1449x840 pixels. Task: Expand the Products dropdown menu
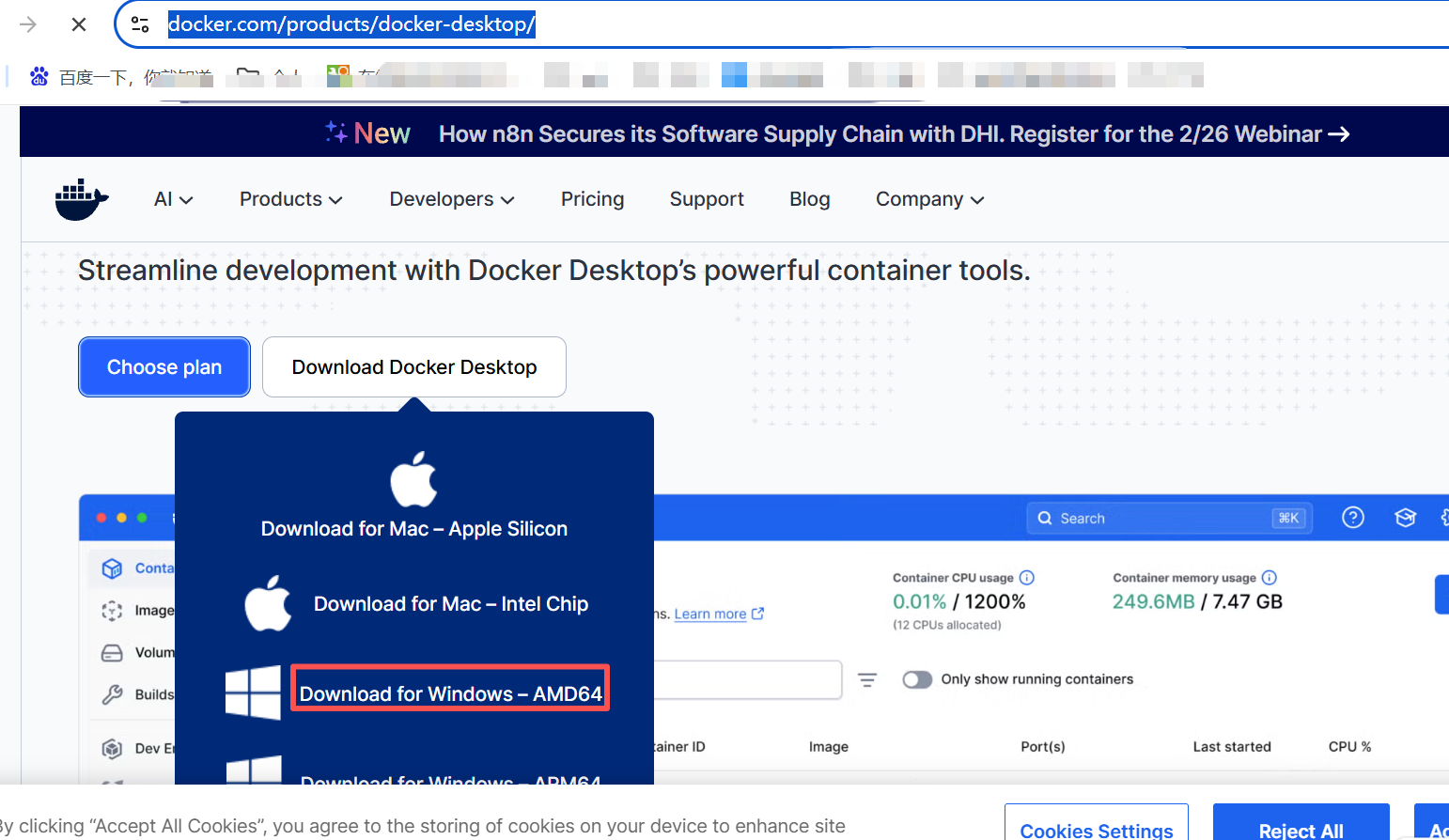pyautogui.click(x=290, y=199)
